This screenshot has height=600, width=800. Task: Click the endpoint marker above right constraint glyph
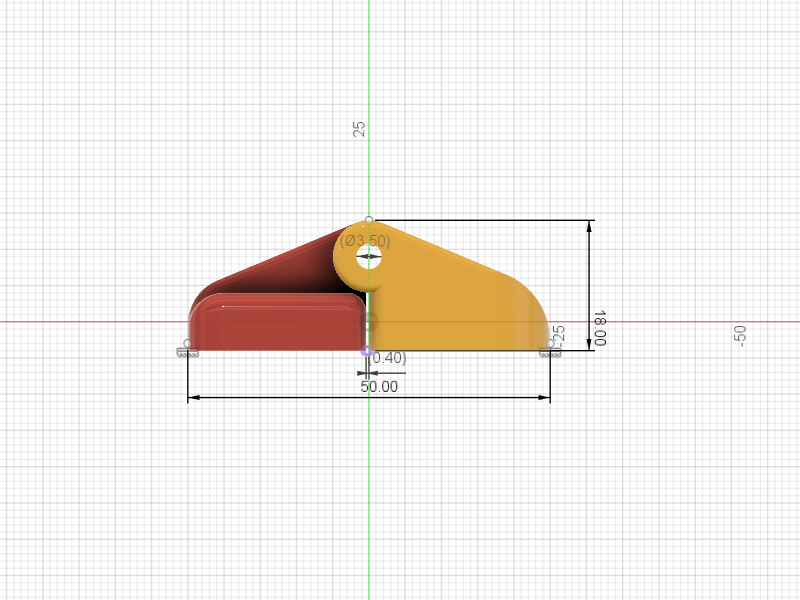[x=551, y=343]
